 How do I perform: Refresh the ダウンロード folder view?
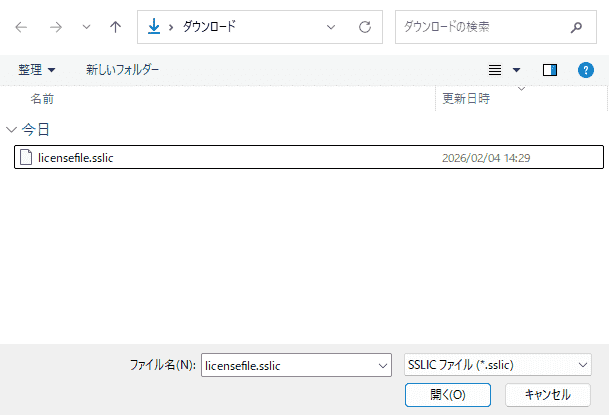click(365, 27)
